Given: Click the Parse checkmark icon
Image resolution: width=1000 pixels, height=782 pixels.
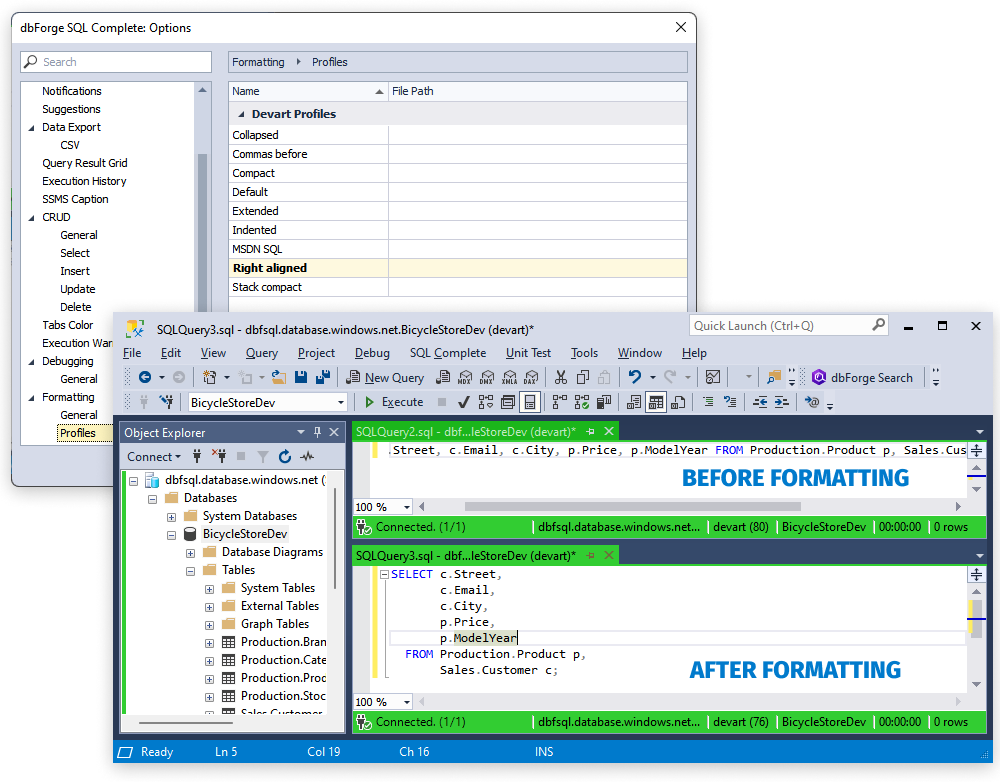Looking at the screenshot, I should click(464, 402).
